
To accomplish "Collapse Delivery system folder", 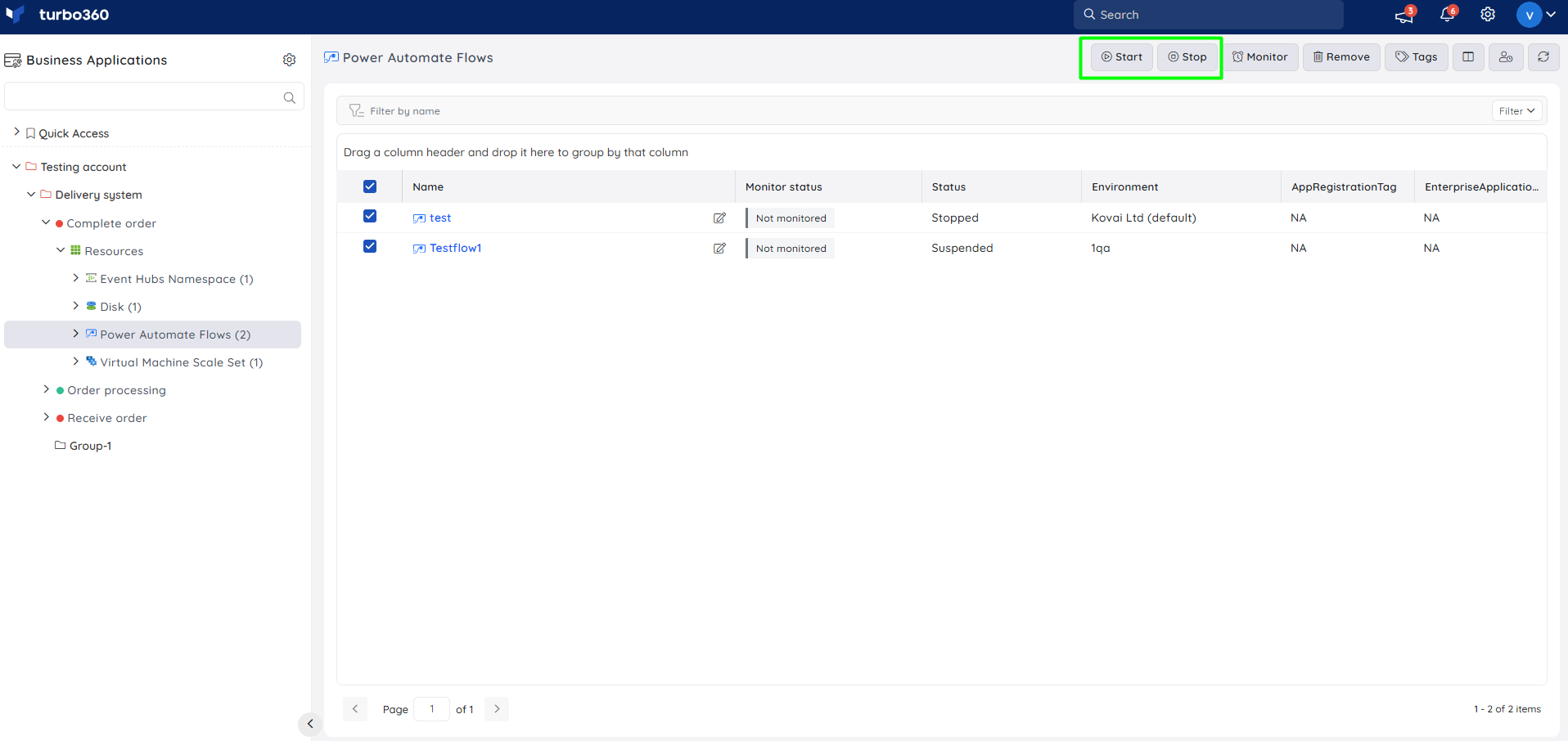I will pos(31,194).
